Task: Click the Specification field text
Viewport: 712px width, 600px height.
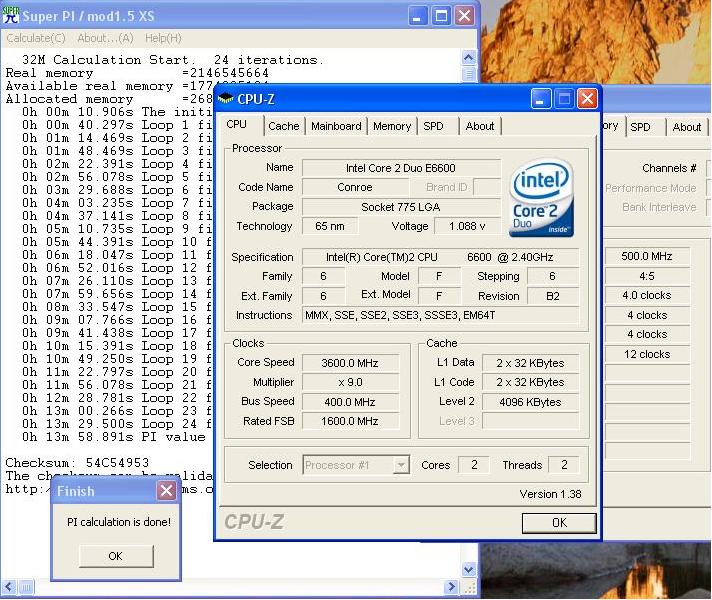Action: pyautogui.click(x=440, y=257)
